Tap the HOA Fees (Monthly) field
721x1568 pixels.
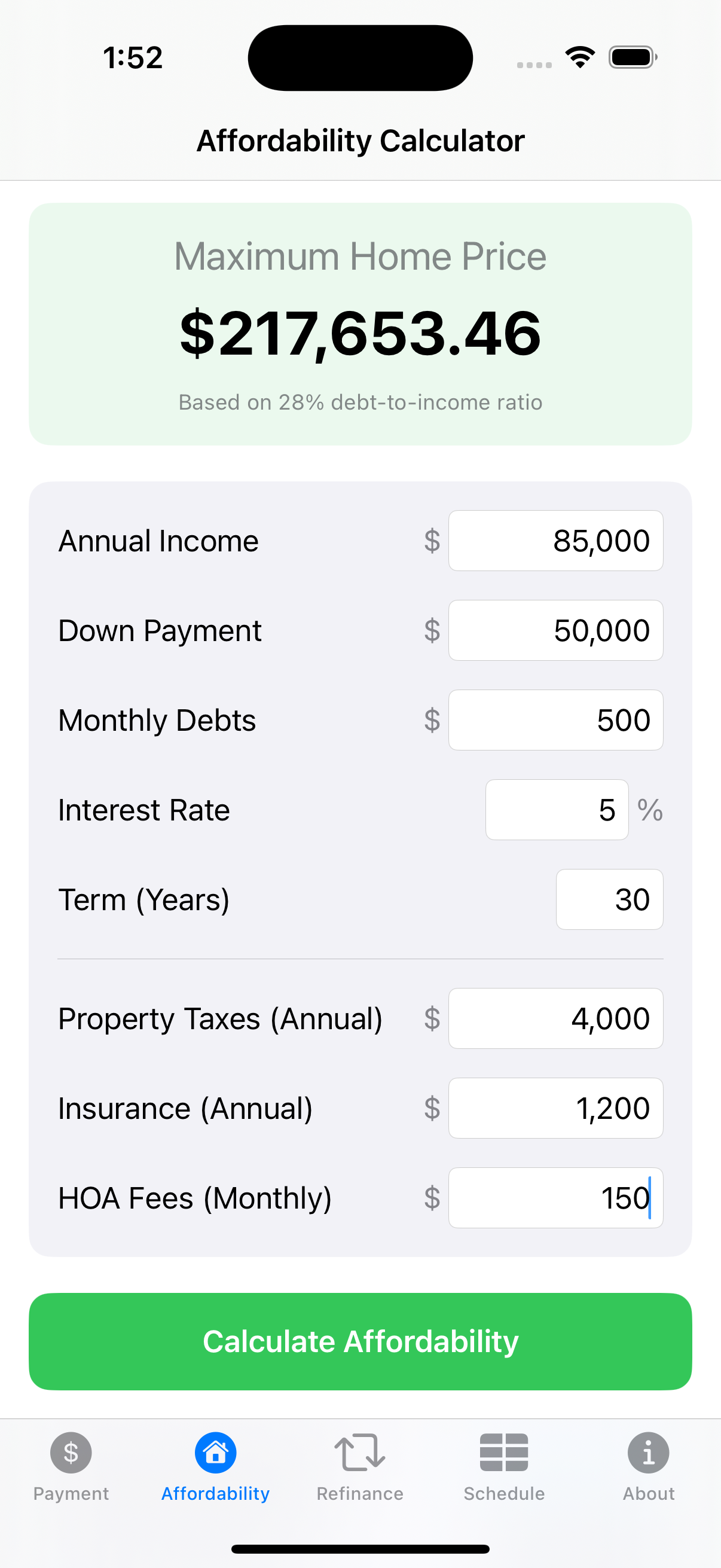[555, 1197]
